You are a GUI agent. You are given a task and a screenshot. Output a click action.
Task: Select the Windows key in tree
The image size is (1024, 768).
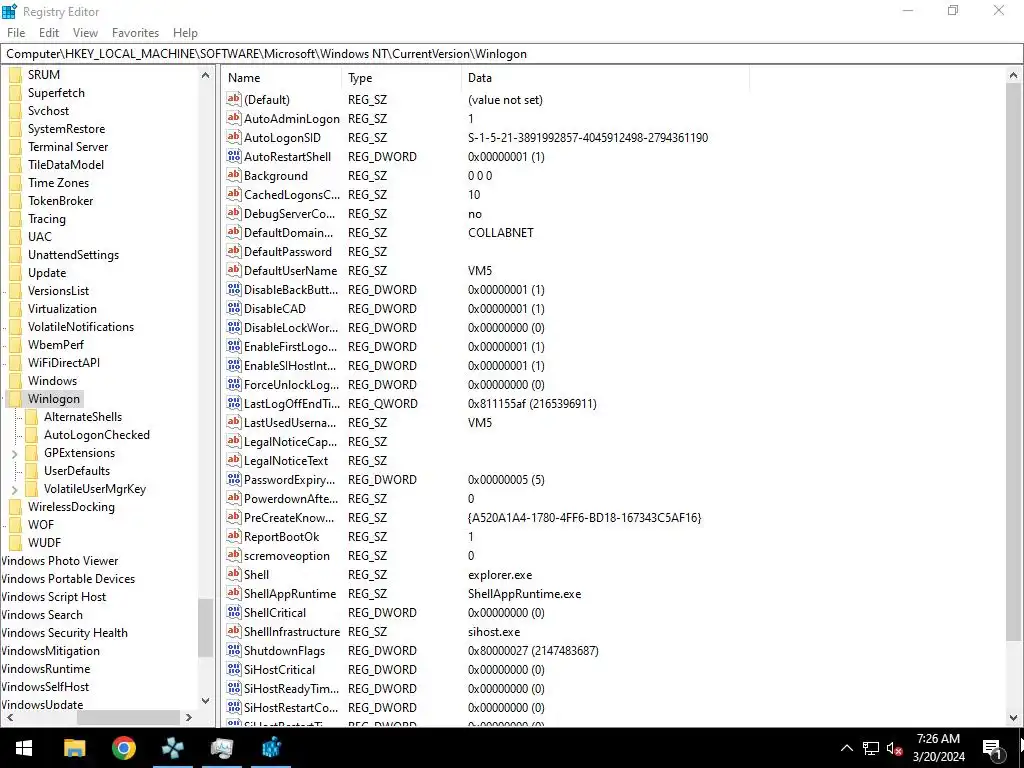[x=52, y=381]
